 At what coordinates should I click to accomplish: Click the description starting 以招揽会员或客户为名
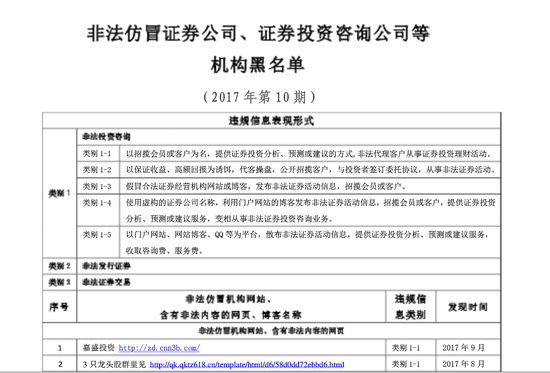coord(309,154)
